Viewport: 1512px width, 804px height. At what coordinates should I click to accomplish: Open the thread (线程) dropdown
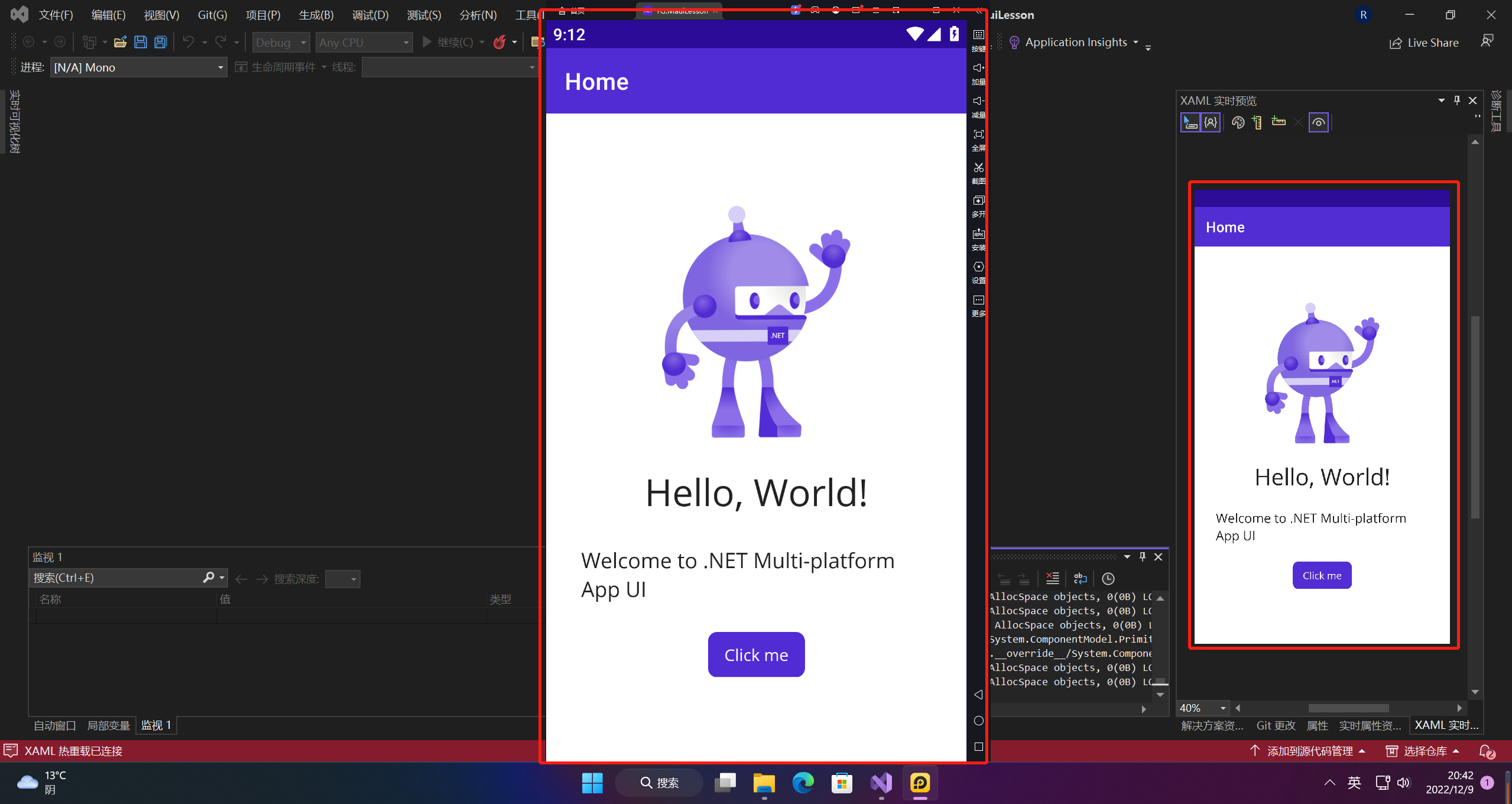pyautogui.click(x=449, y=67)
